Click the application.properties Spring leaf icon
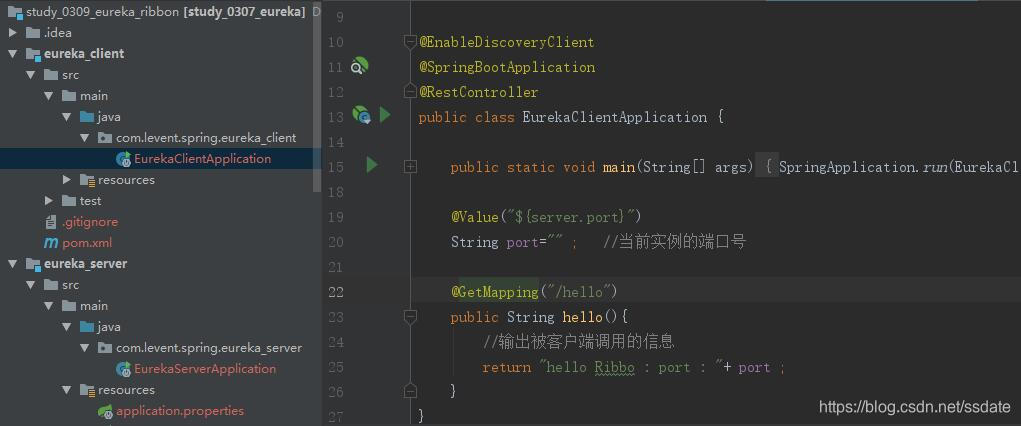Viewport: 1021px width, 426px height. pyautogui.click(x=105, y=411)
